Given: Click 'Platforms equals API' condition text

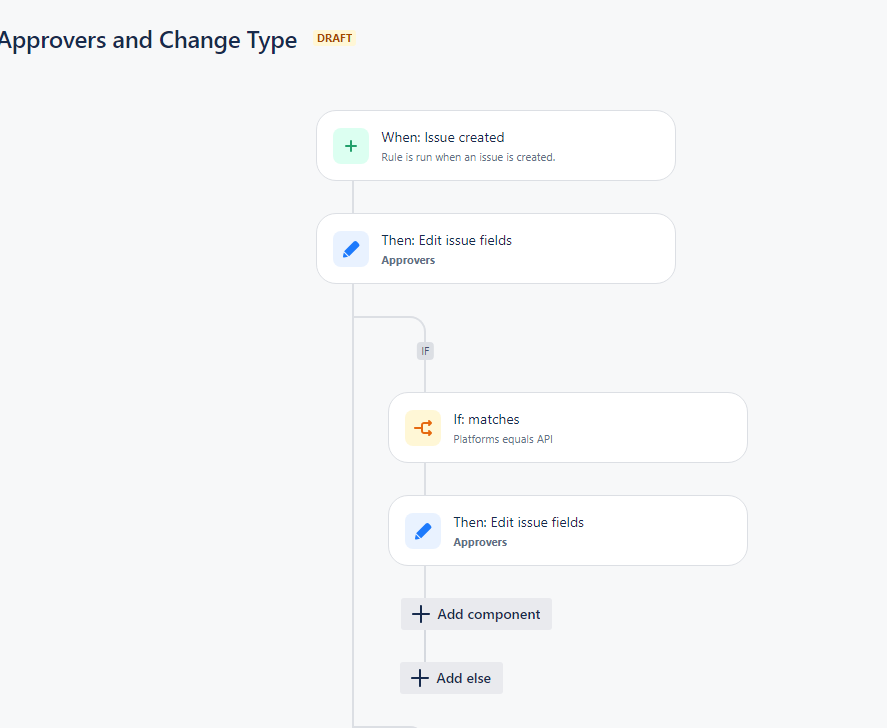Looking at the screenshot, I should coord(503,440).
